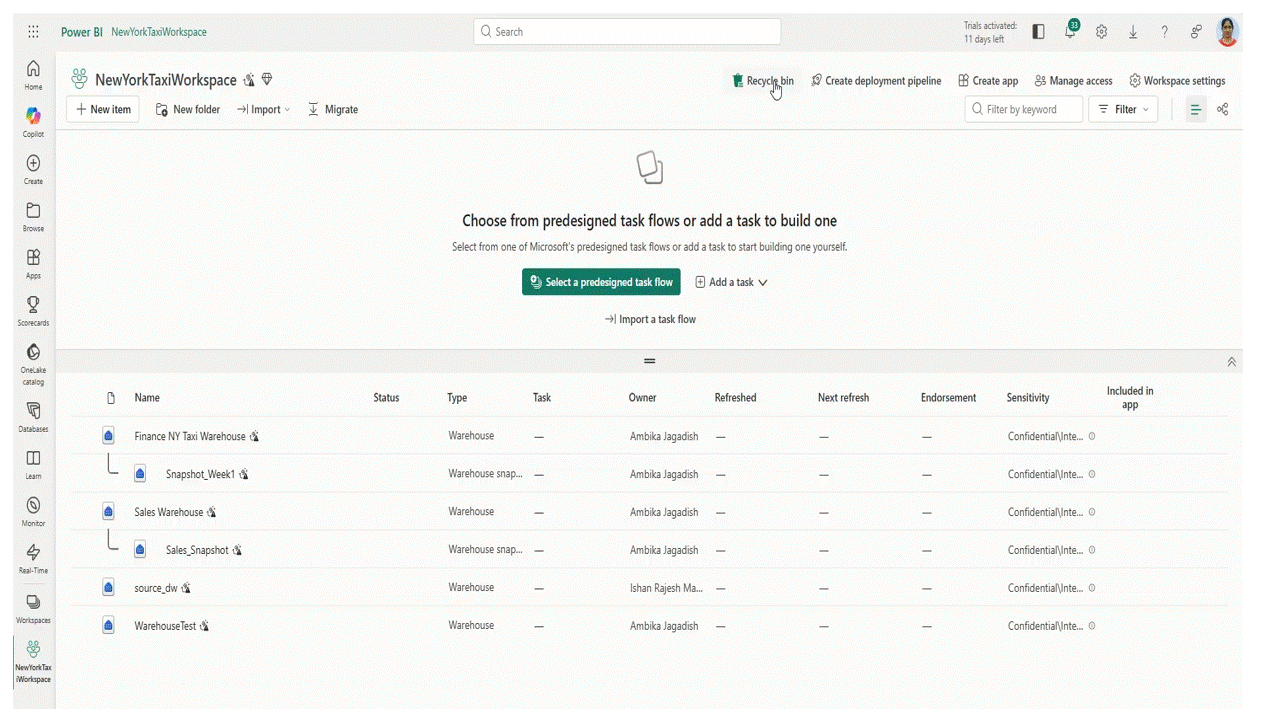
Task: Click the pane resize divider handle
Action: click(649, 361)
